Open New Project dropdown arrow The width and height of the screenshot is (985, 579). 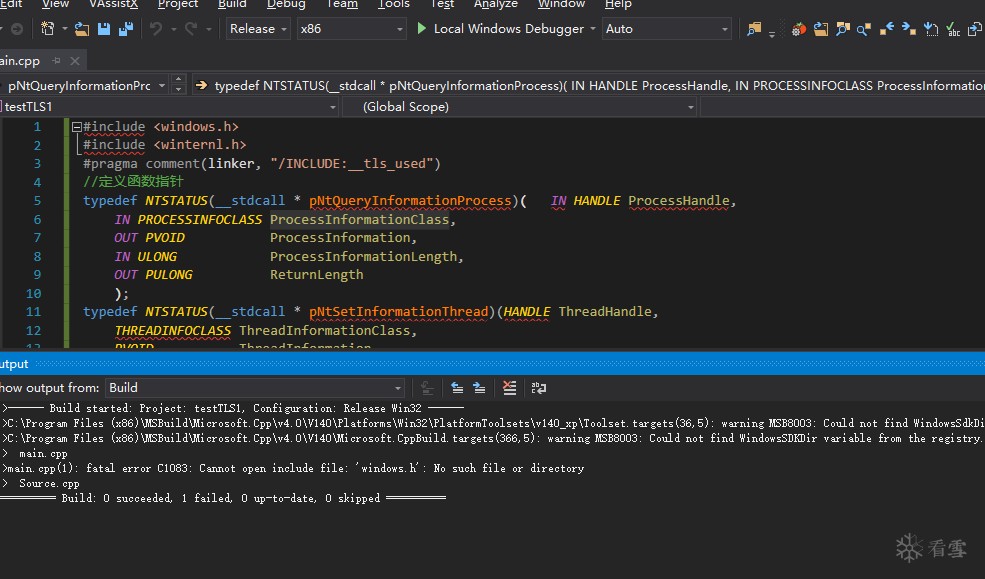(64, 29)
